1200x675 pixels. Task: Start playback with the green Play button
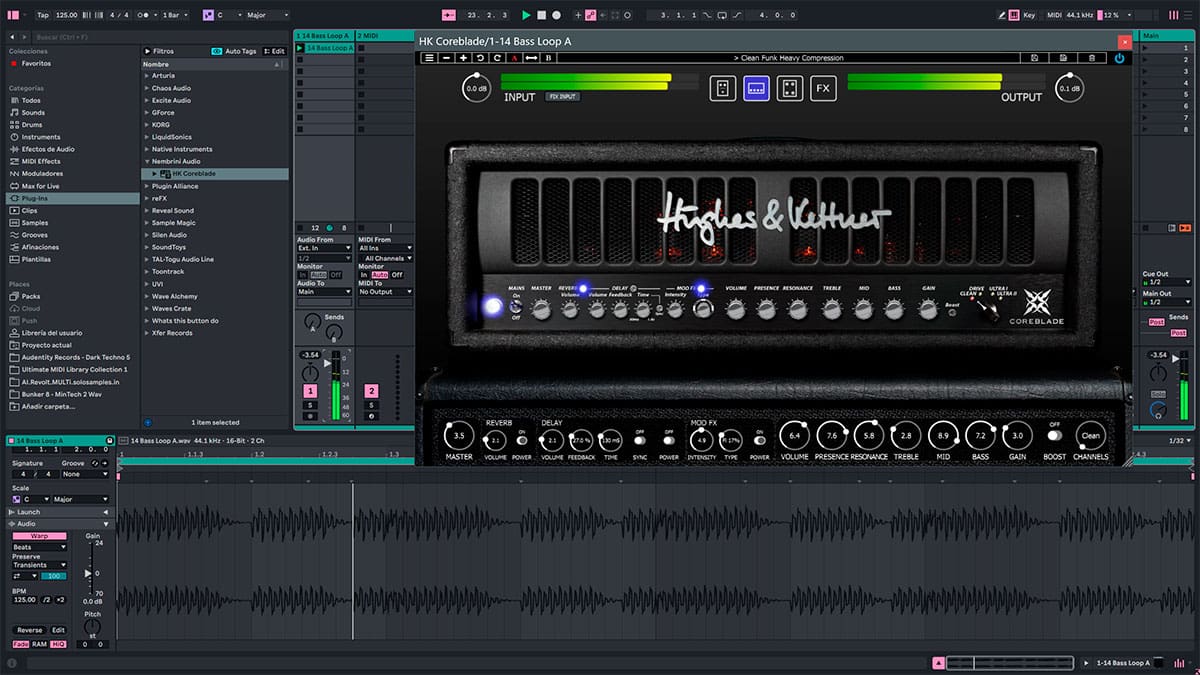[526, 15]
